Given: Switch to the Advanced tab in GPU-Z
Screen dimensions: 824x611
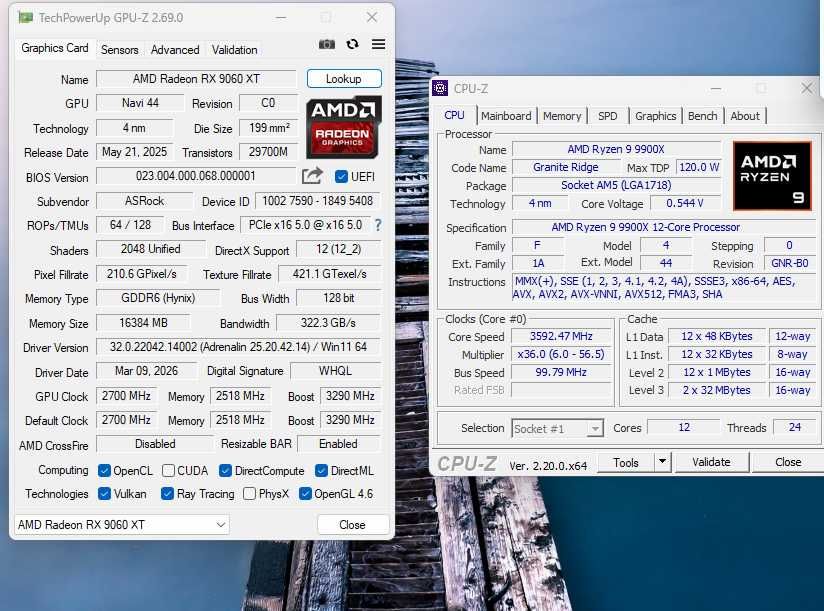Looking at the screenshot, I should 175,49.
